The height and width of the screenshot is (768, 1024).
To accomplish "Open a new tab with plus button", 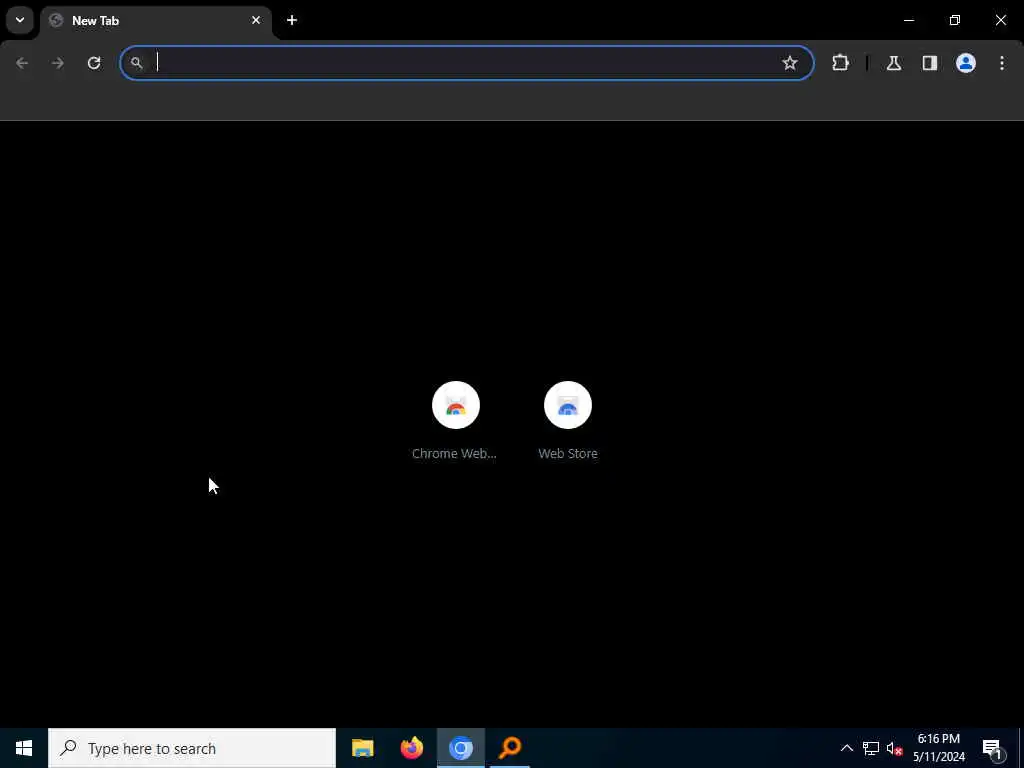I will tap(292, 20).
